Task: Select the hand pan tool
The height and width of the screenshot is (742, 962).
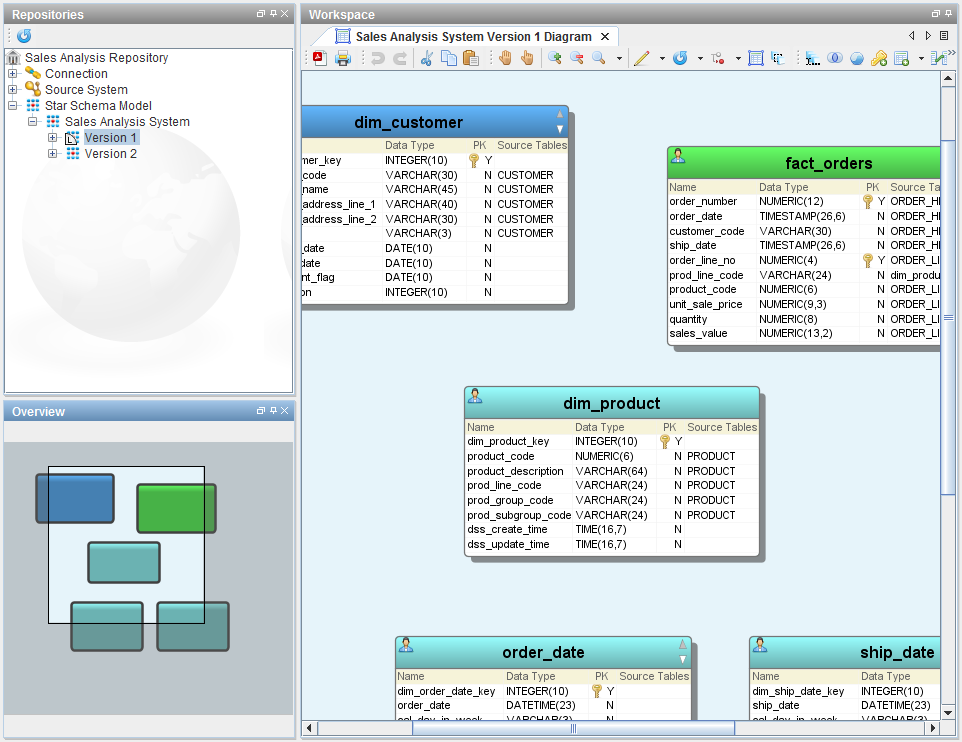Action: click(x=505, y=58)
